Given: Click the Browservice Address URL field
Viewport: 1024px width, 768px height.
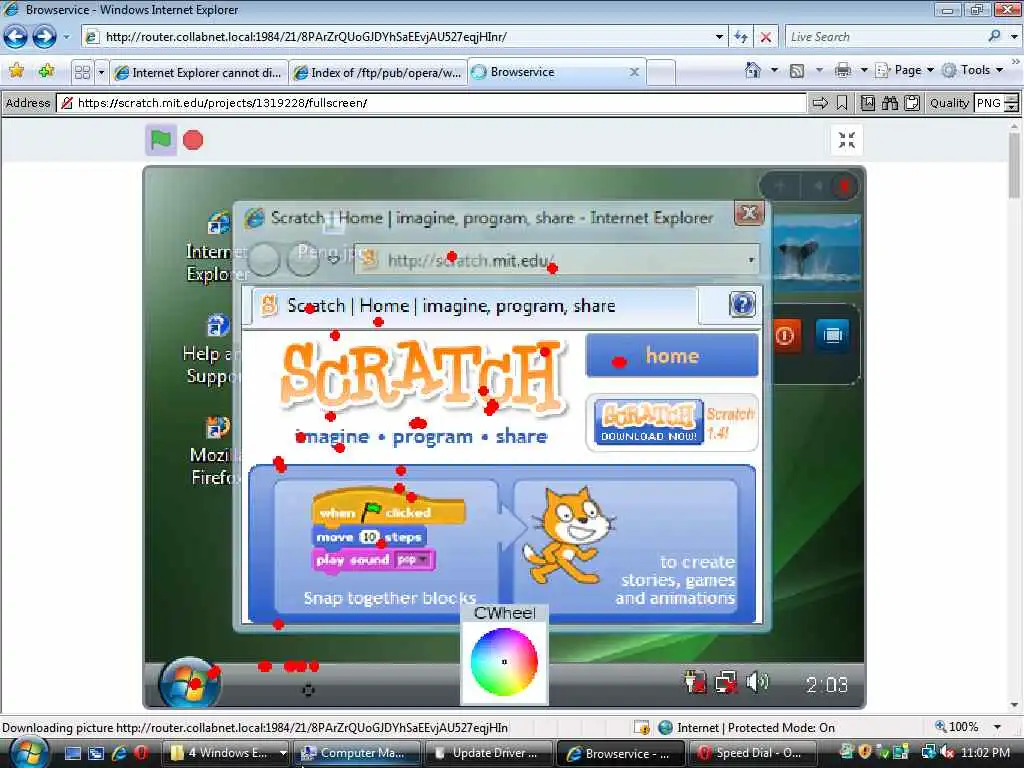Looking at the screenshot, I should 431,103.
